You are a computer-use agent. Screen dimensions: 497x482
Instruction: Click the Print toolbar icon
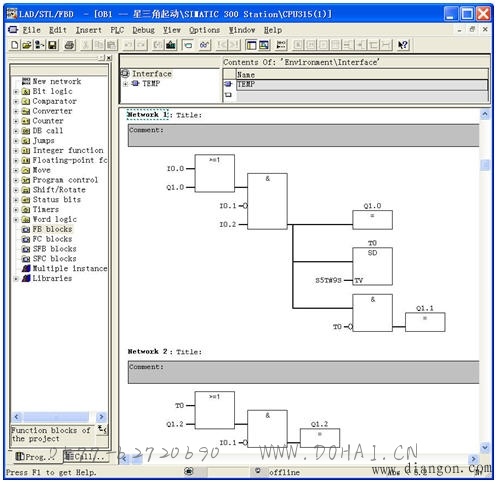point(69,45)
